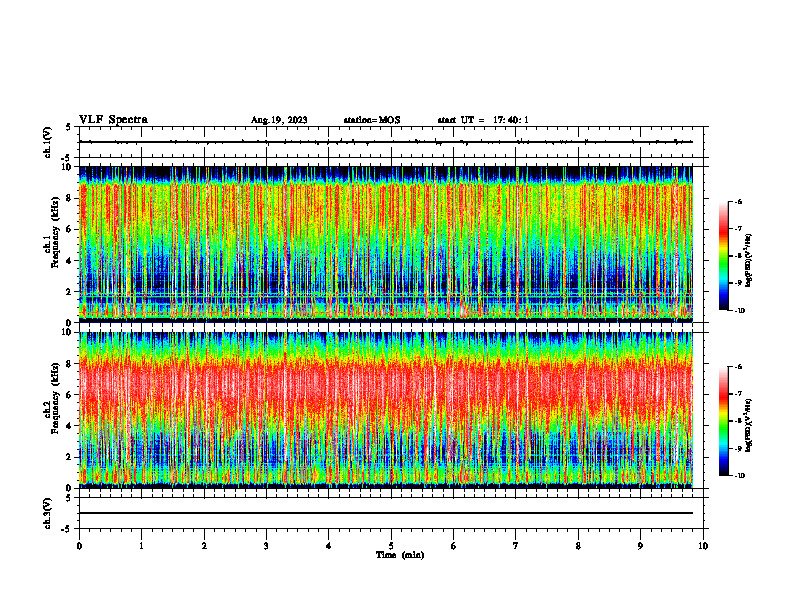
Task: Select the date text "Aug.19, 2023"
Action: pyautogui.click(x=279, y=120)
